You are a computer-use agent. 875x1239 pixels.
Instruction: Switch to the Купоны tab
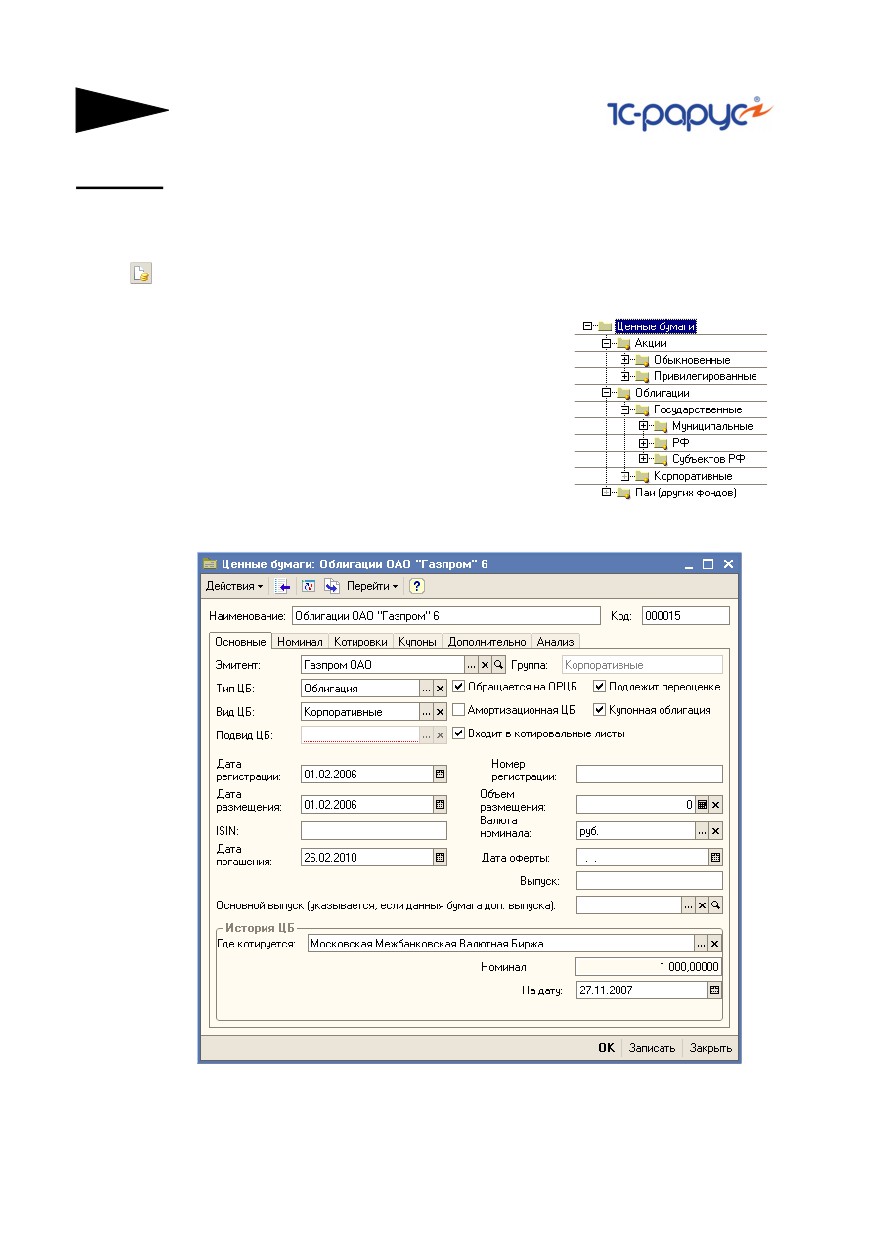[418, 642]
